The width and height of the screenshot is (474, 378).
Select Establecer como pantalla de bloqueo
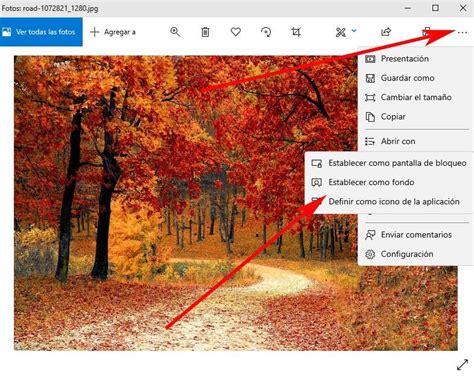point(389,163)
